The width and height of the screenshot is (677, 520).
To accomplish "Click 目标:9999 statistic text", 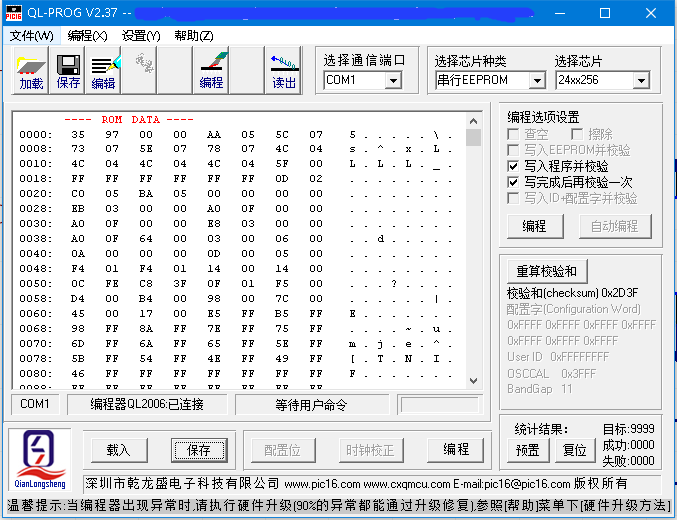I will [x=628, y=429].
